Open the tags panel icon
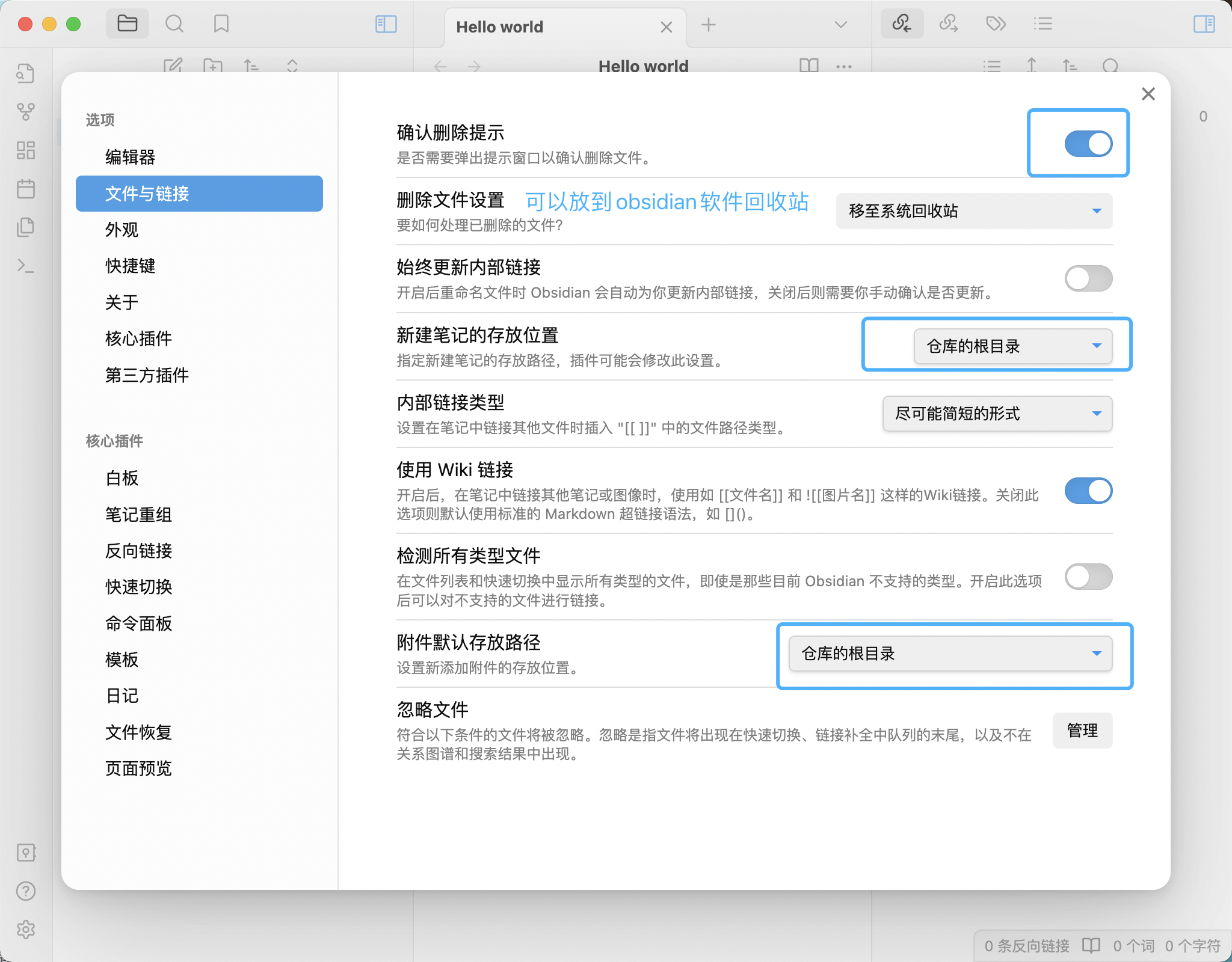 pyautogui.click(x=996, y=24)
